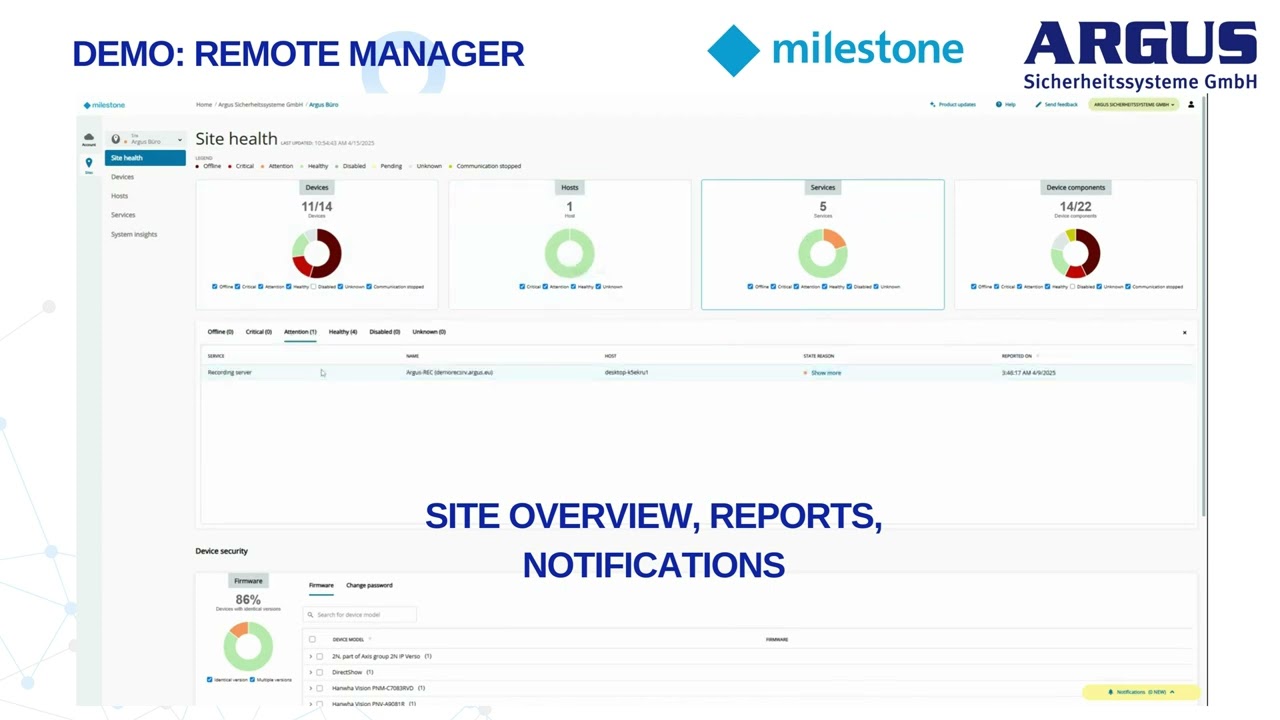Select the Healthy (4) tab
1280x720 pixels.
point(343,332)
